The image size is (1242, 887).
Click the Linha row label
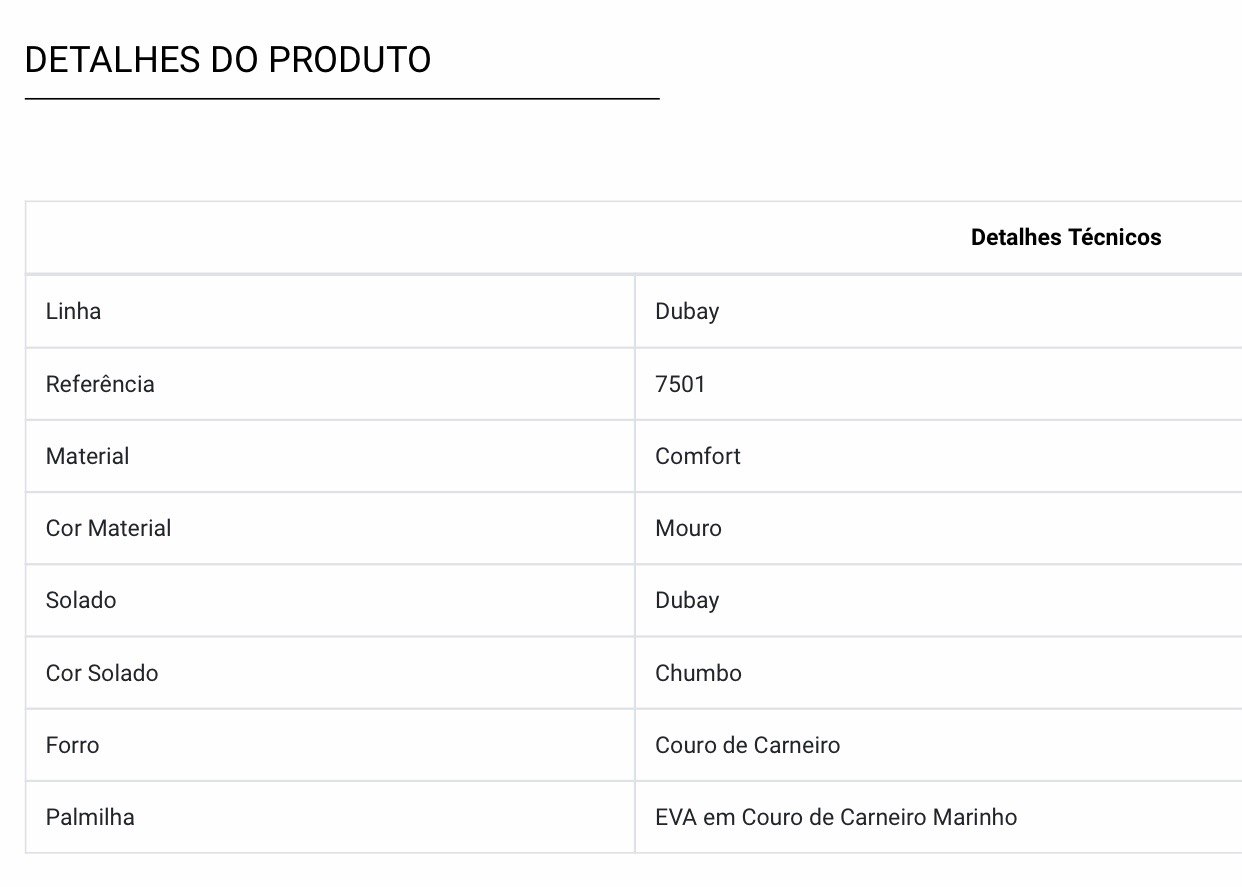coord(73,311)
